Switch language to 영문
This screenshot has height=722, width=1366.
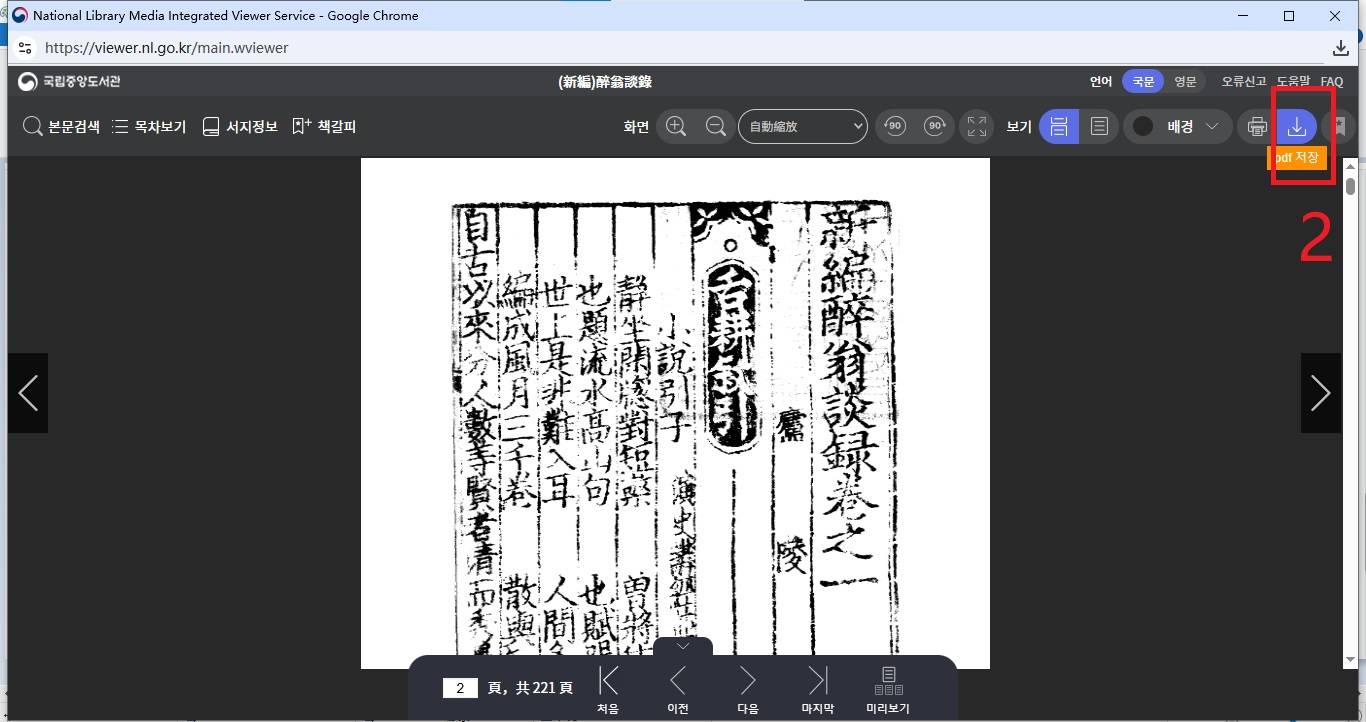[1185, 82]
